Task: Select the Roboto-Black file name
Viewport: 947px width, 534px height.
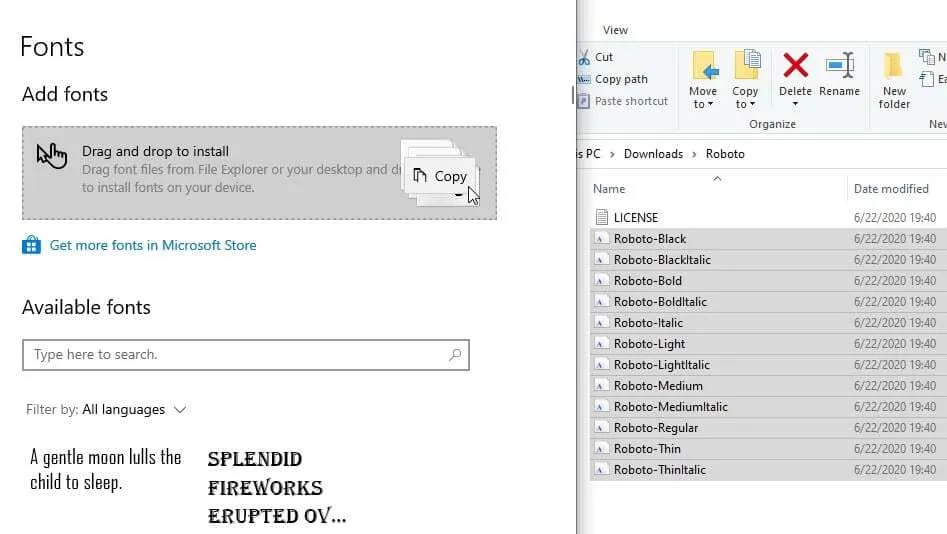Action: point(650,239)
